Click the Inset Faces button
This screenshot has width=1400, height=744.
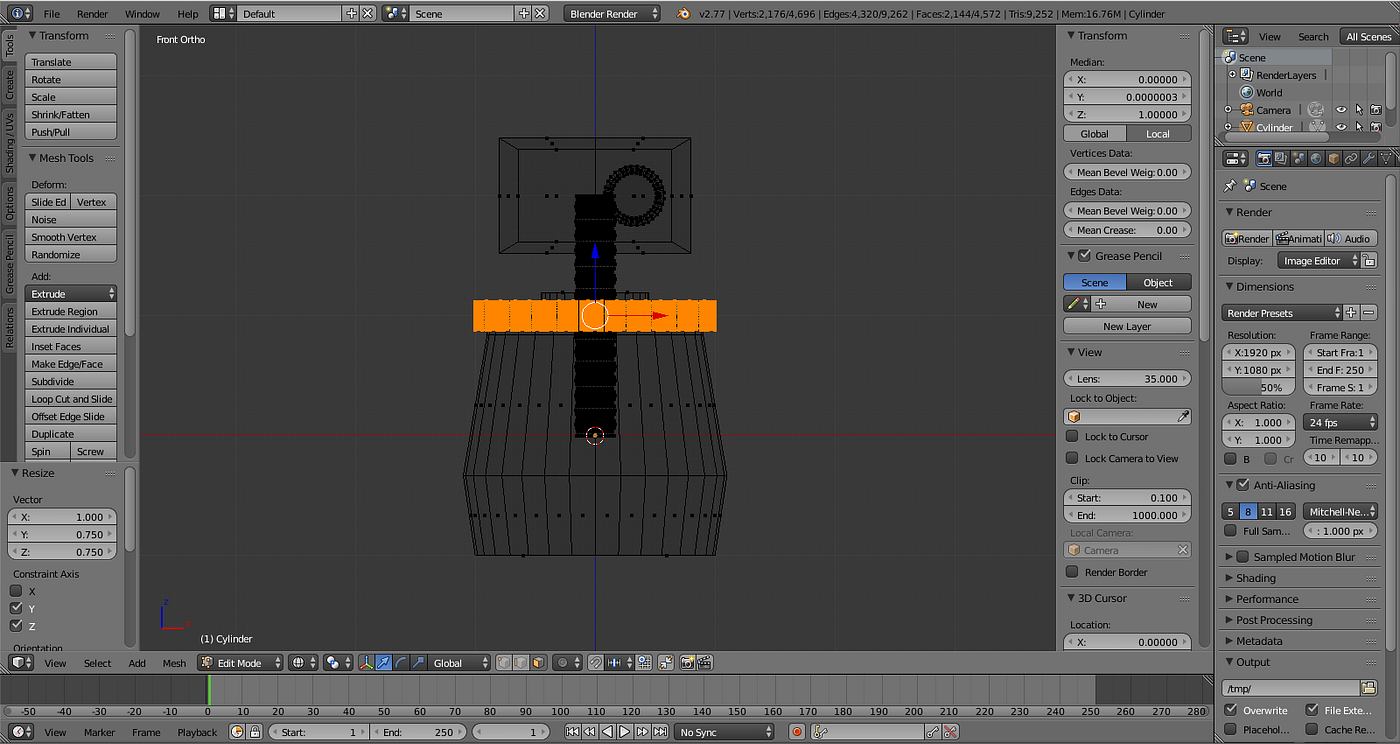pos(70,346)
